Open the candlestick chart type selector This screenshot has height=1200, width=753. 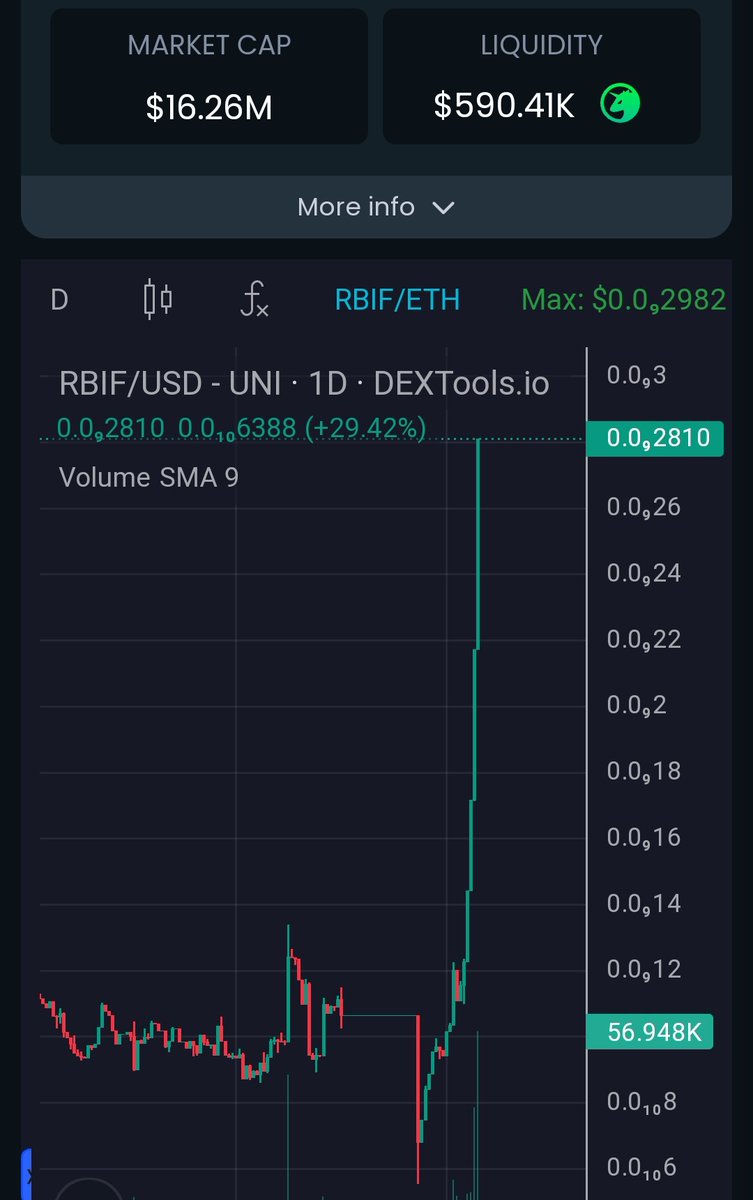pyautogui.click(x=158, y=299)
